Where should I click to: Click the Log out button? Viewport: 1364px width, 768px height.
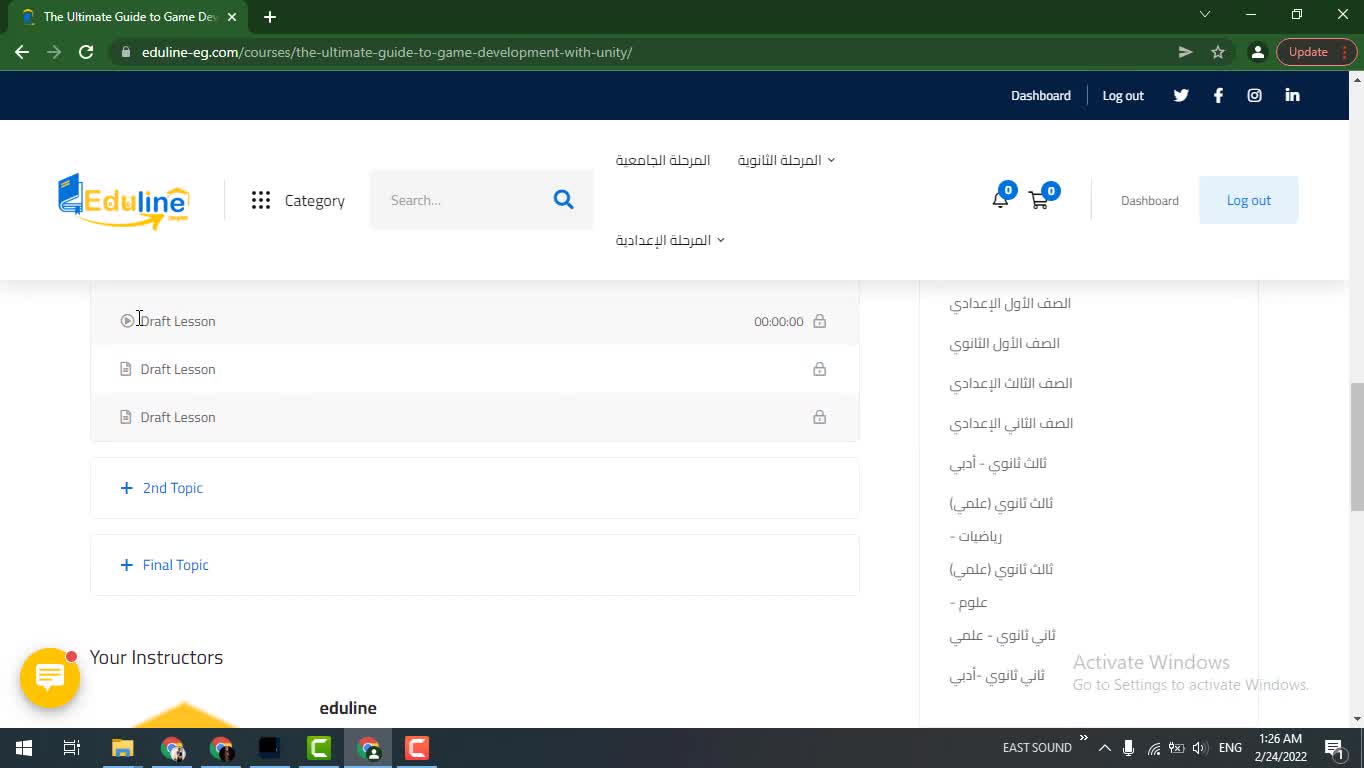[1248, 200]
